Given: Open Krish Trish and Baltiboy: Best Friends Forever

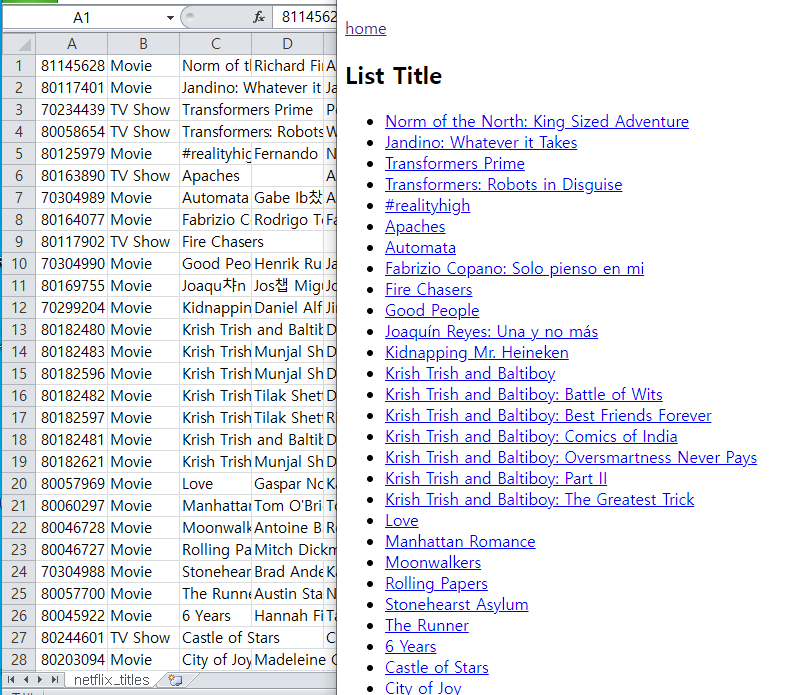Looking at the screenshot, I should pyautogui.click(x=548, y=415).
